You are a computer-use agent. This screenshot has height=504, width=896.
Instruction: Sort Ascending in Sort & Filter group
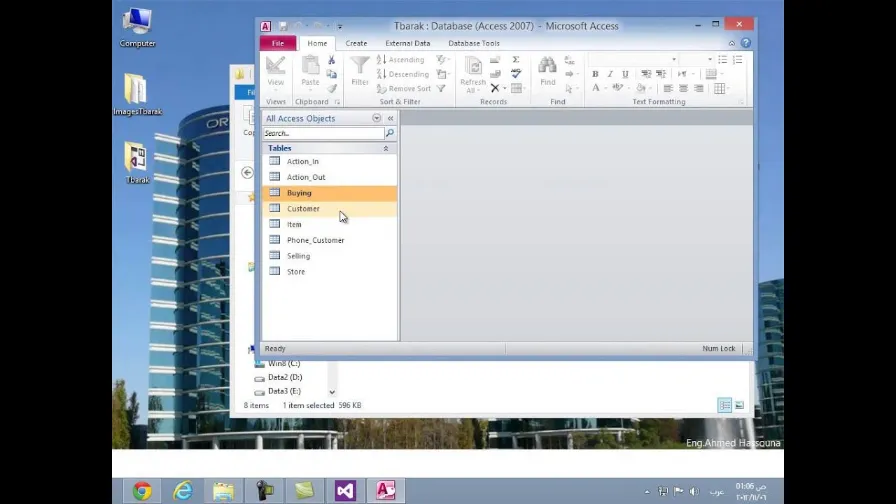click(401, 59)
